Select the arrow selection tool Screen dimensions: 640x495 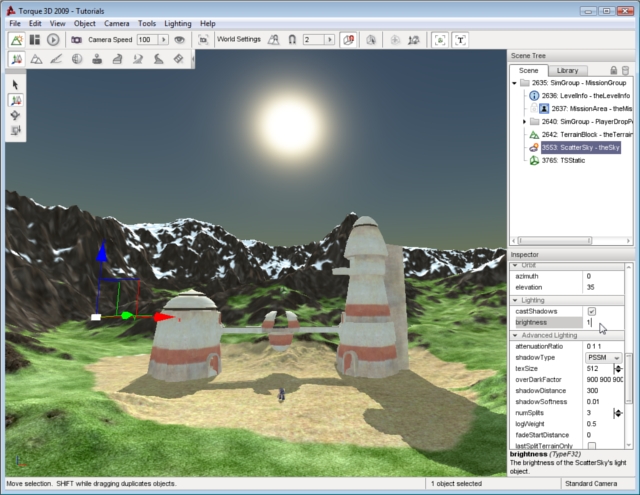coord(17,84)
